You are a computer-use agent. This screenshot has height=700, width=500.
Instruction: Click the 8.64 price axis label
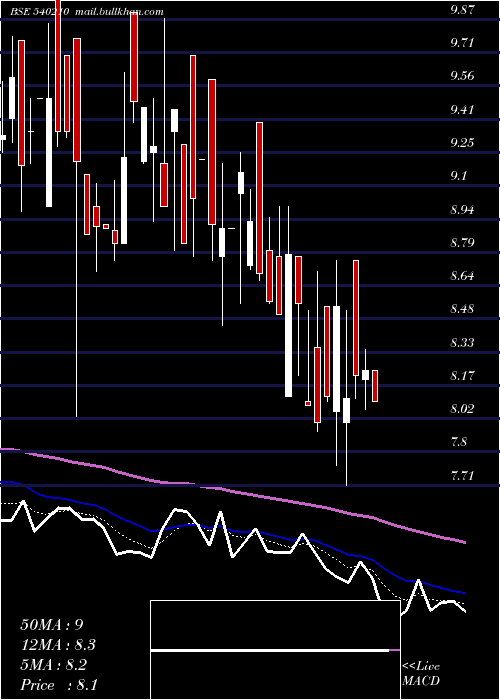click(x=462, y=275)
